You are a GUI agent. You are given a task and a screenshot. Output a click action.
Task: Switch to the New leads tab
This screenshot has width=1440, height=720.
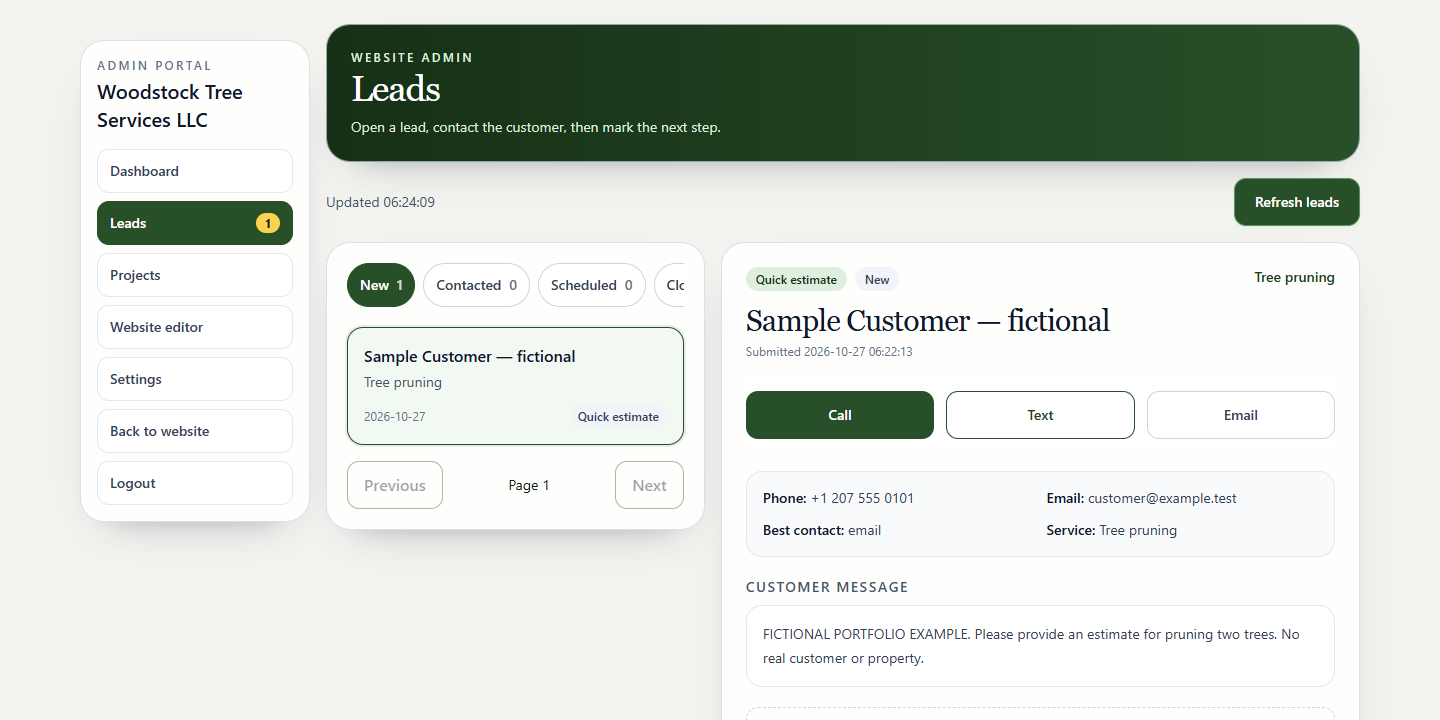(381, 285)
